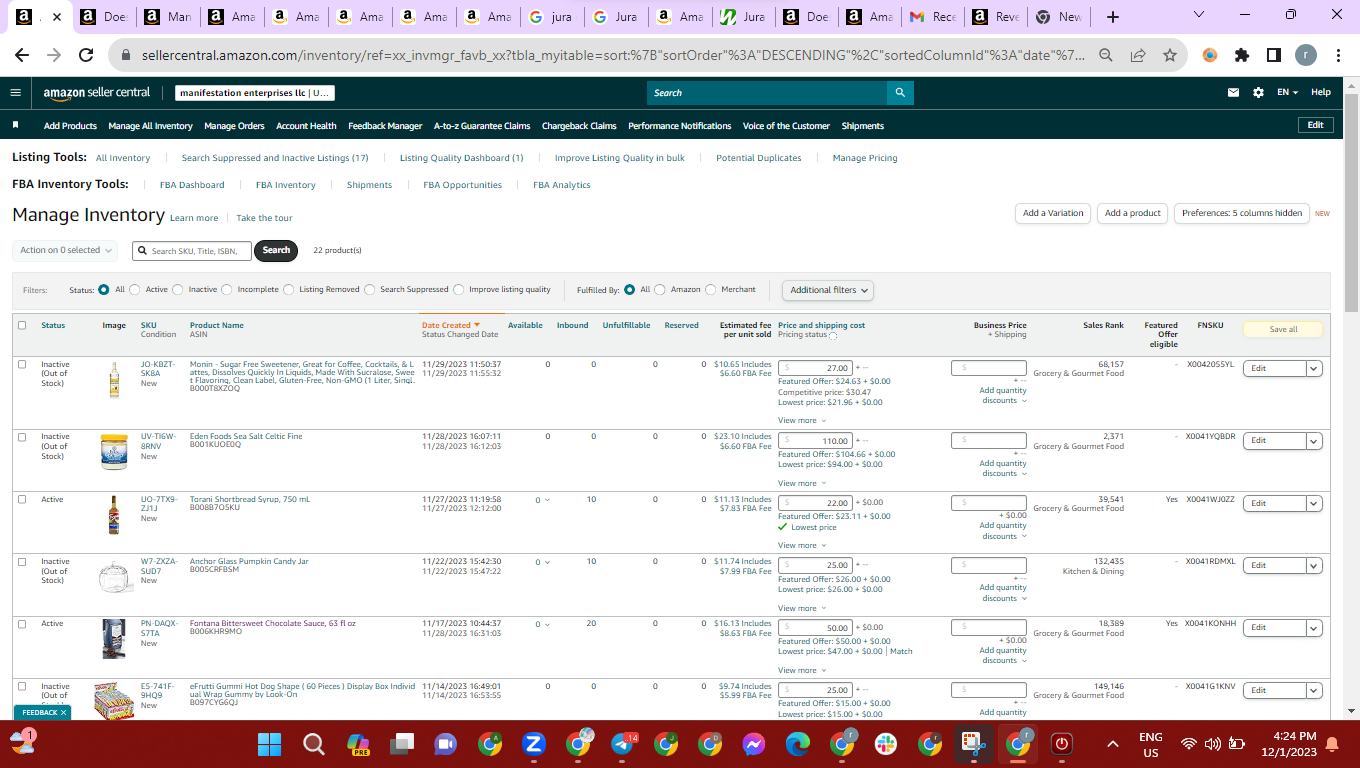Toggle the browser side panel icon
Screen dimensions: 1360x768
tap(1274, 56)
